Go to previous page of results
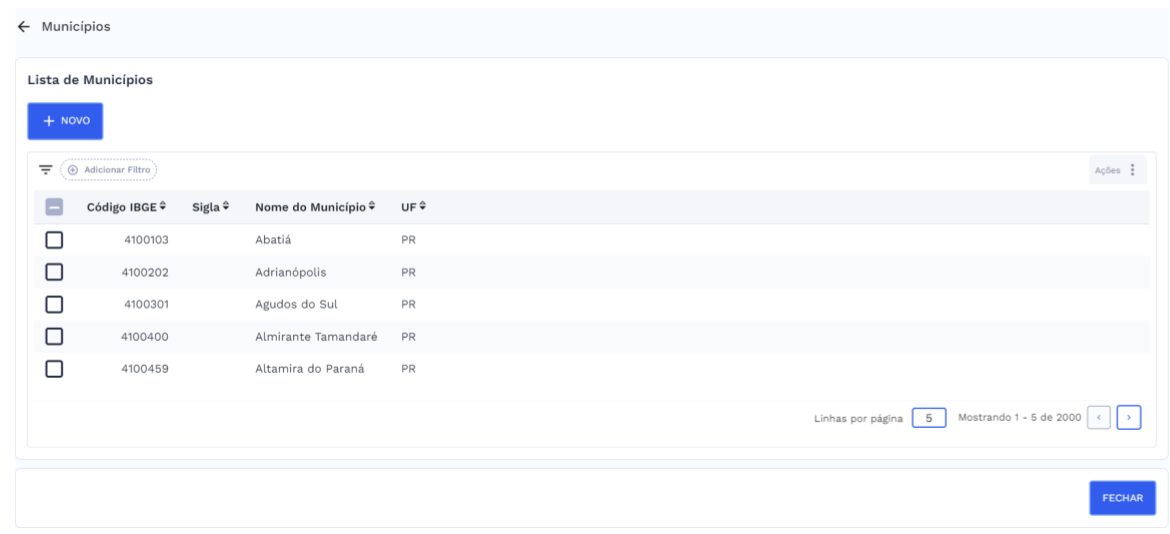 (x=1098, y=417)
